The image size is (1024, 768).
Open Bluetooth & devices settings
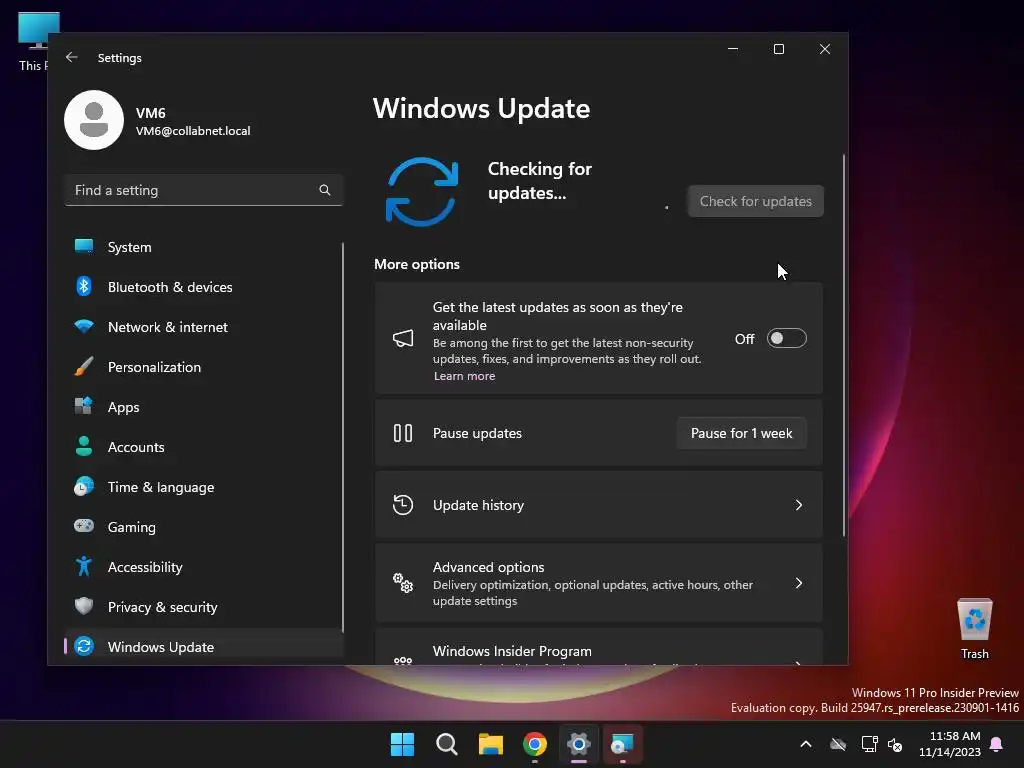point(203,287)
